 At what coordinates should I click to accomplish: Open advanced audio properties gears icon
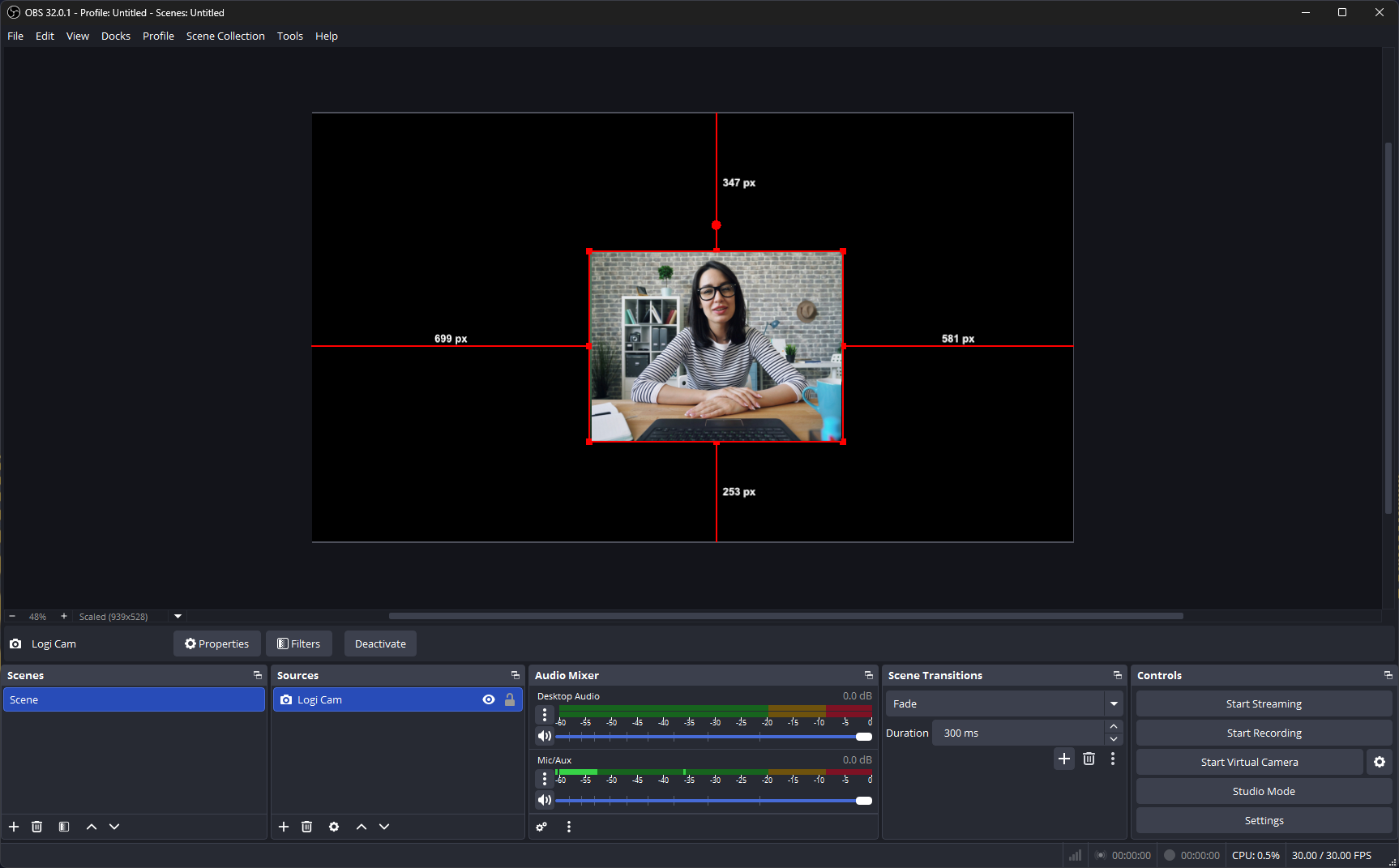pyautogui.click(x=541, y=827)
